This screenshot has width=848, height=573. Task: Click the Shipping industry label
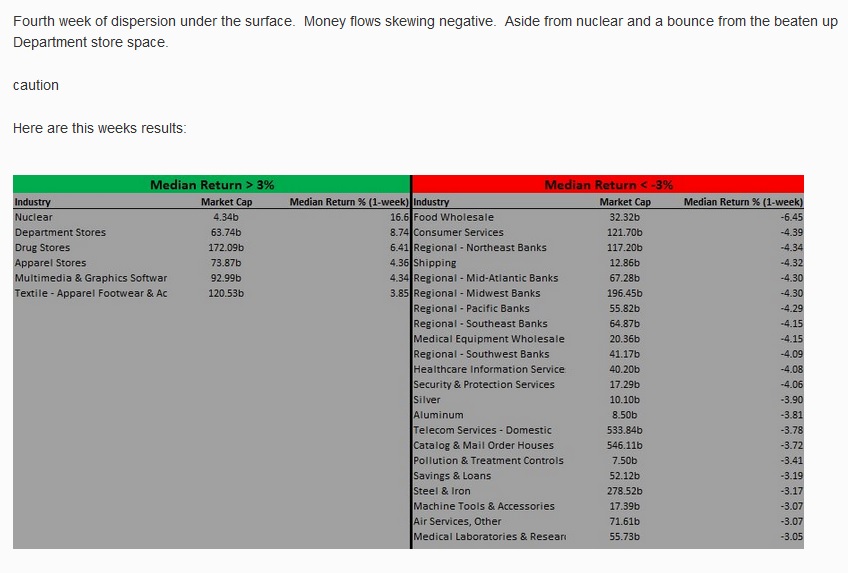435,263
